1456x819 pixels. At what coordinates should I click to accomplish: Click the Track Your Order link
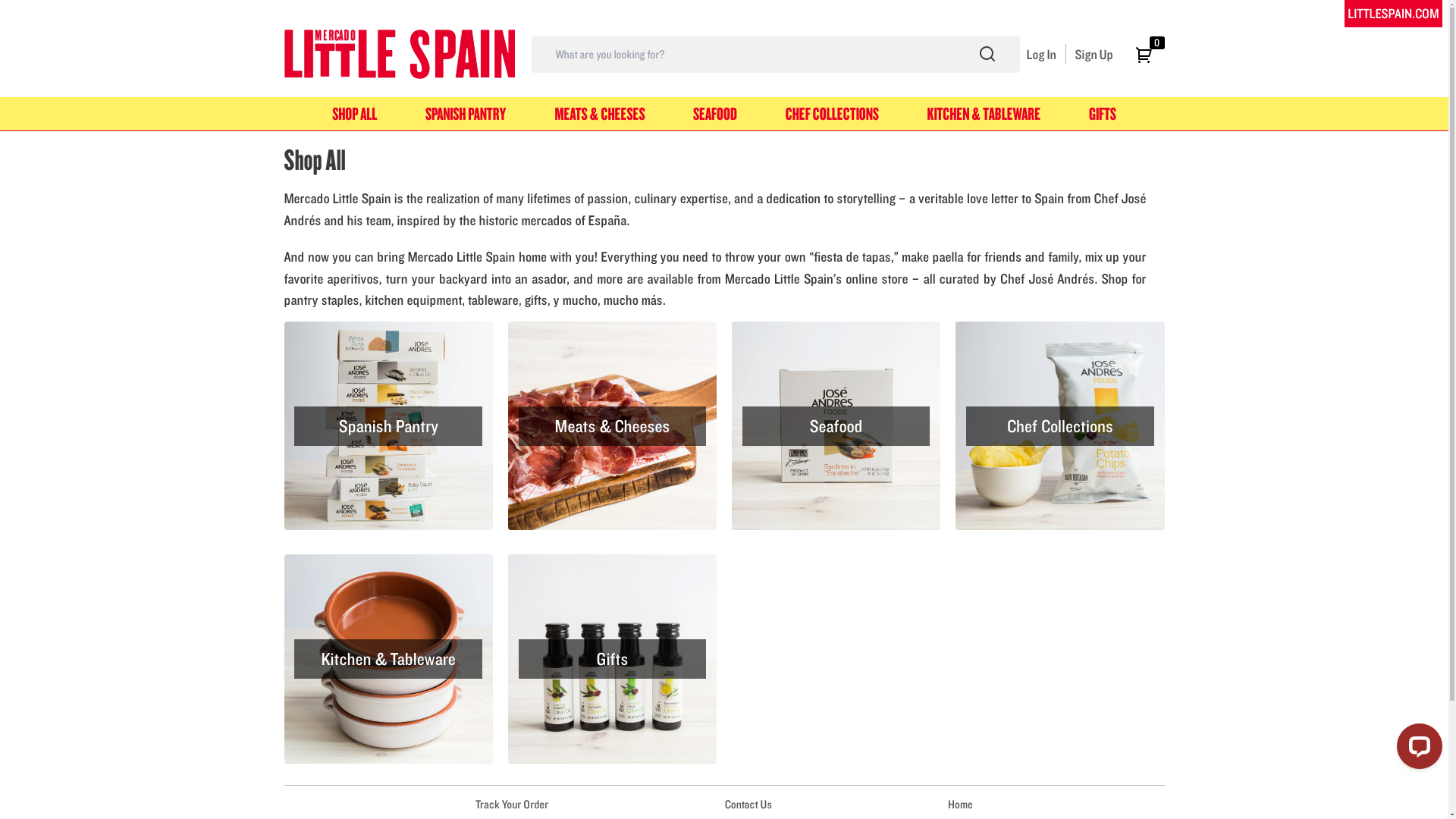[511, 804]
